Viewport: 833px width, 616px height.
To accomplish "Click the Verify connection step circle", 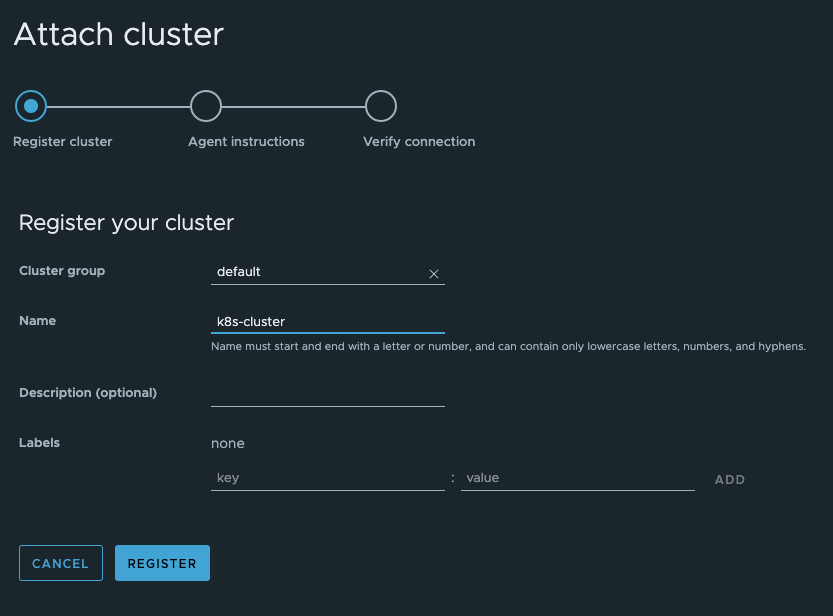I will click(380, 105).
